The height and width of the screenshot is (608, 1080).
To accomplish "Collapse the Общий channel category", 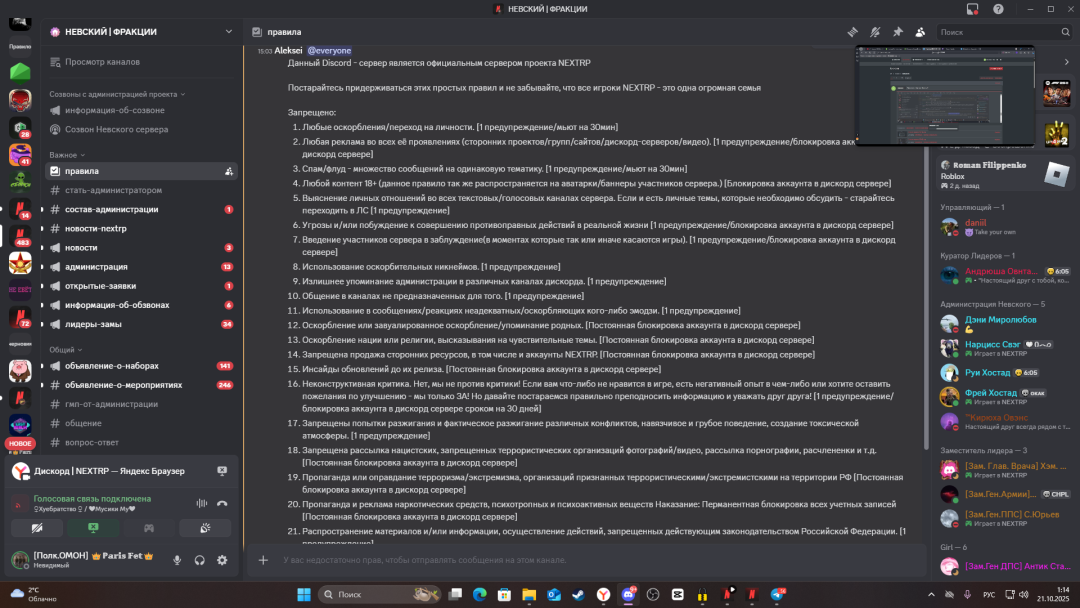I will (66, 350).
